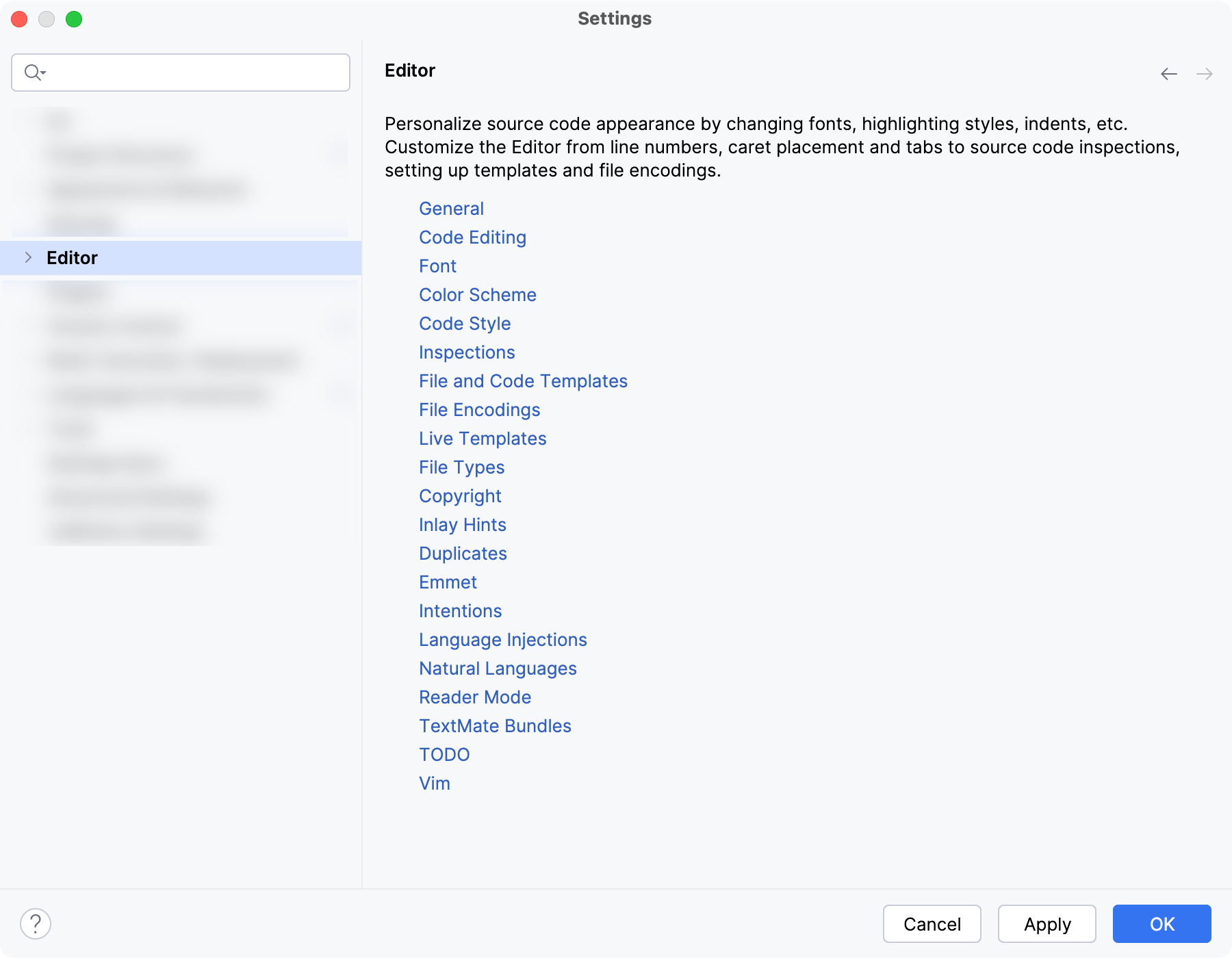Open Code Editing settings

point(472,237)
